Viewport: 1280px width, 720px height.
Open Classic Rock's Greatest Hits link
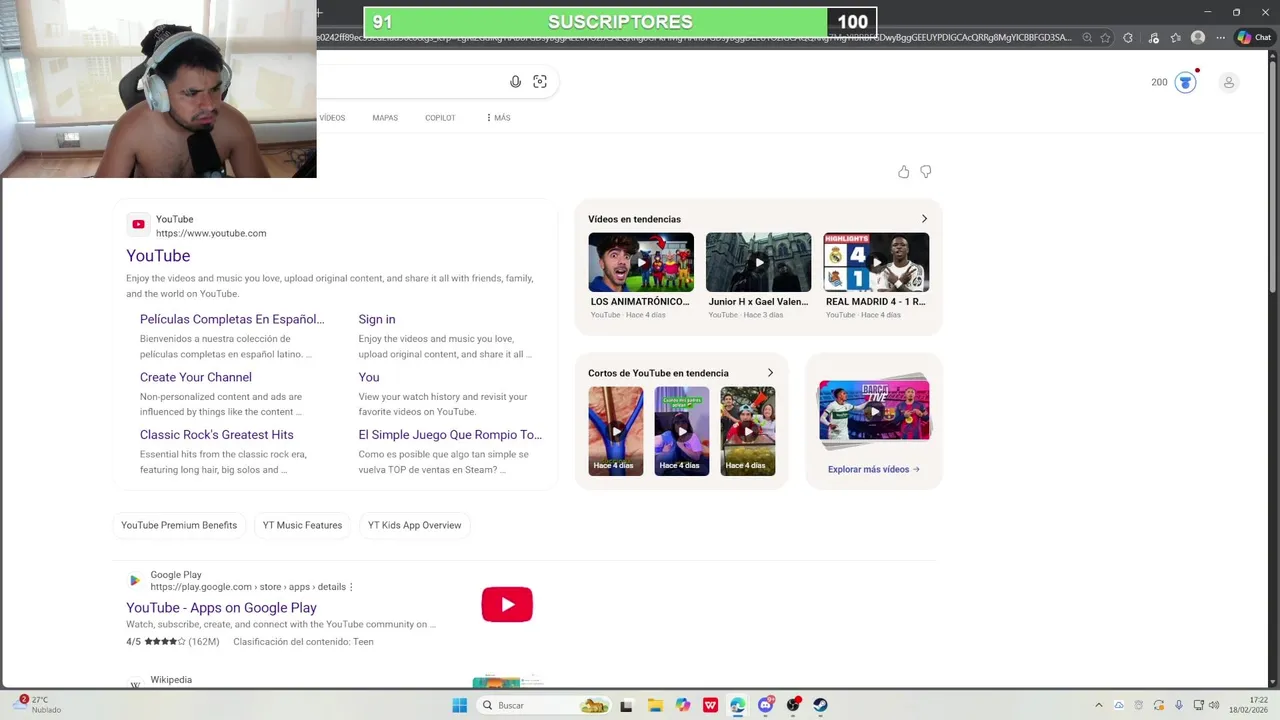[x=217, y=435]
